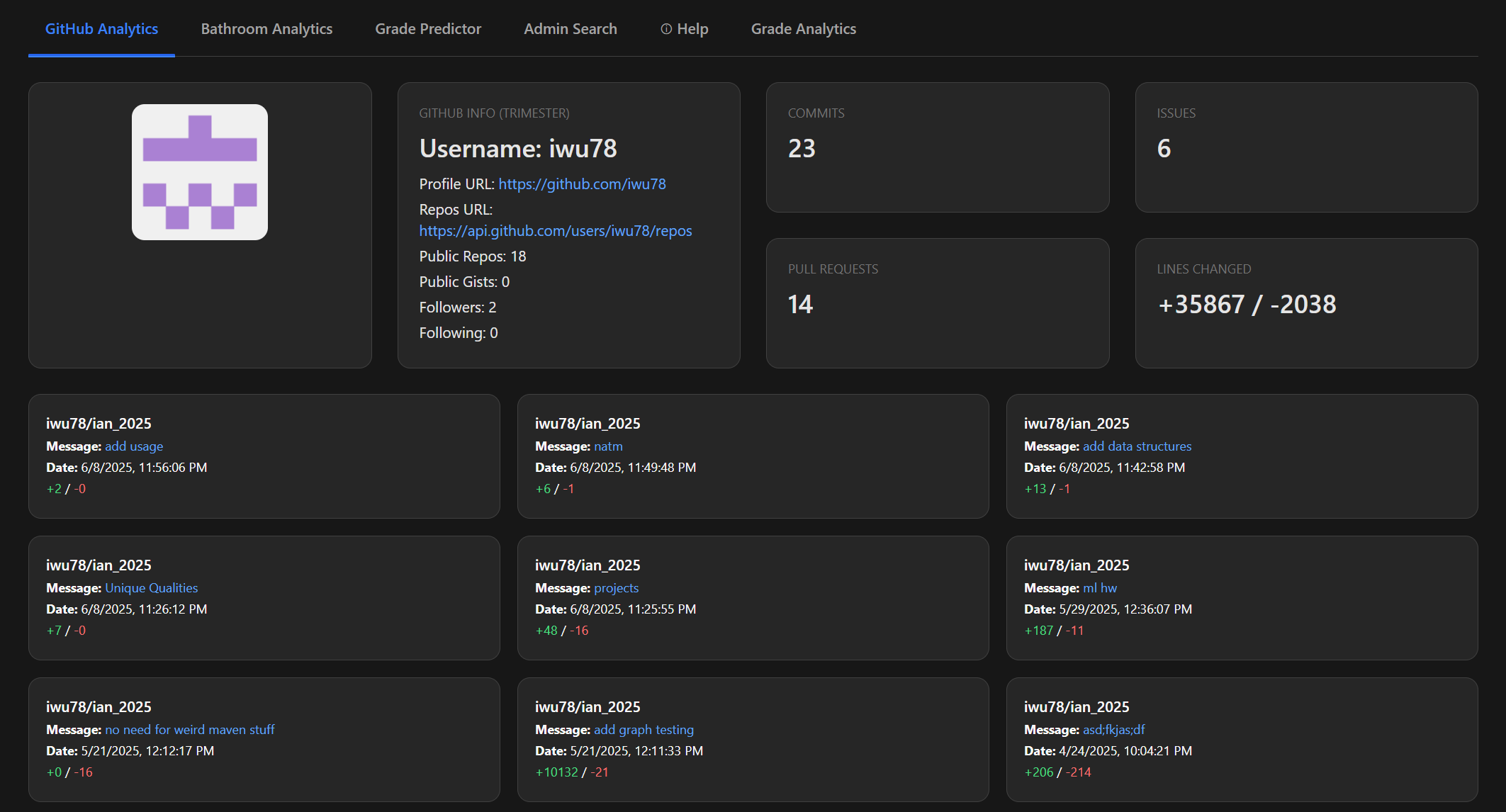Click the '+0 / -16' diff stat
This screenshot has height=812, width=1506.
69,772
